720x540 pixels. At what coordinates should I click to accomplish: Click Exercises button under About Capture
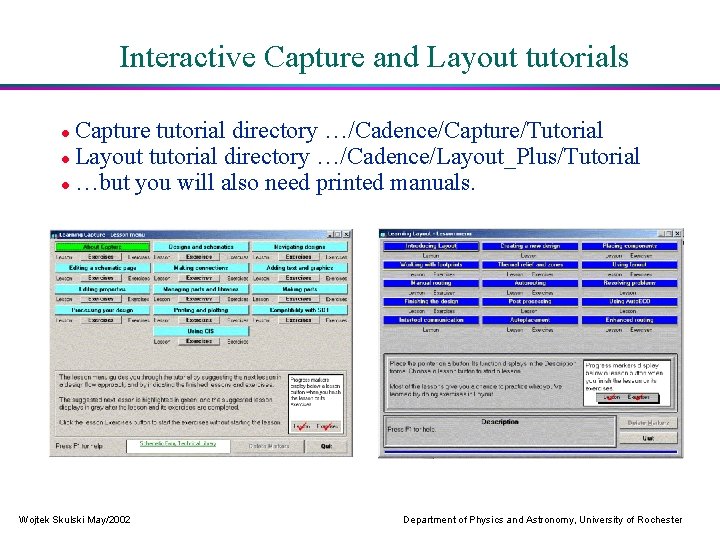[x=101, y=257]
